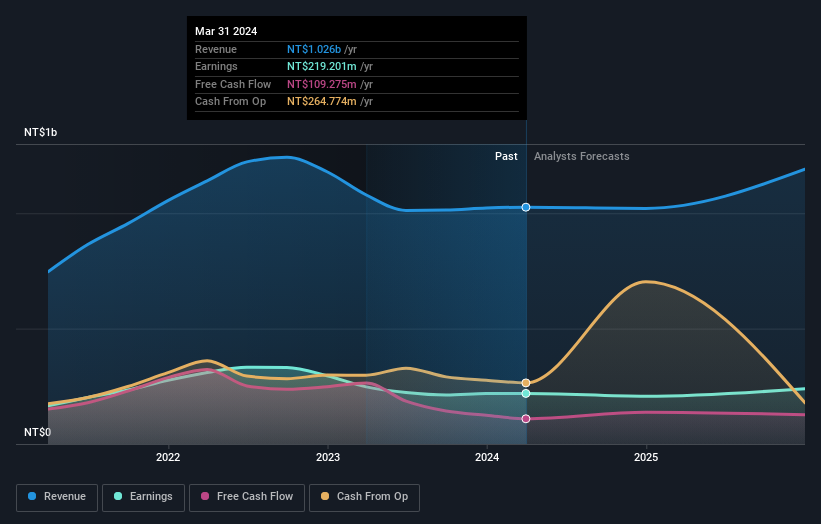
Task: Click the NT$1b y-axis label
Action: 40,132
